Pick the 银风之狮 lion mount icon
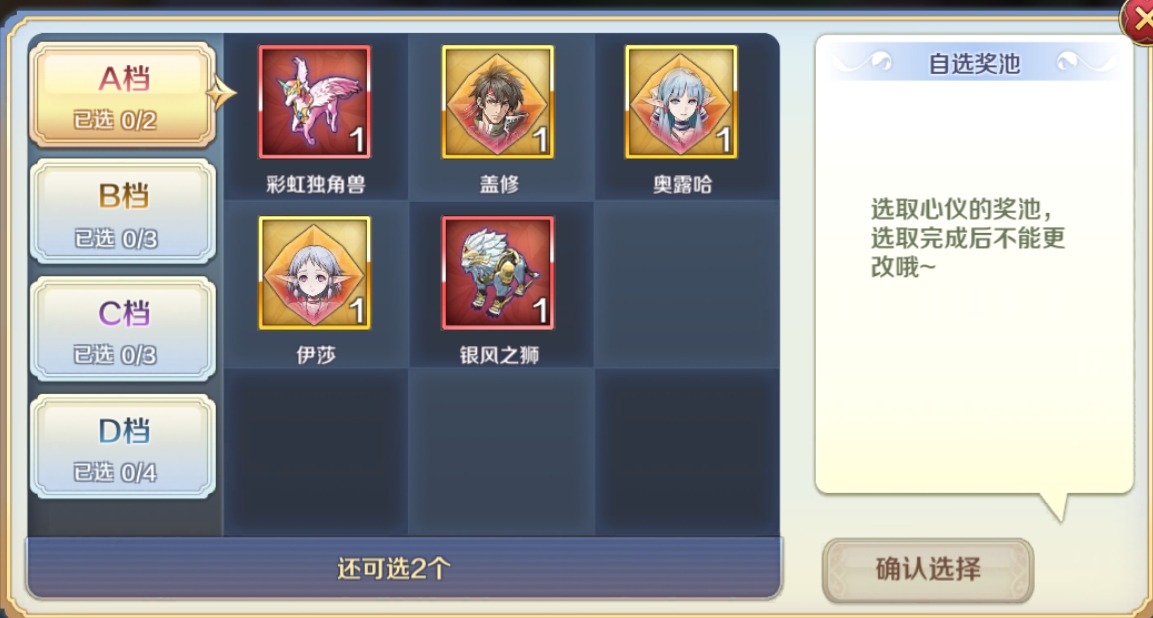 coord(498,272)
